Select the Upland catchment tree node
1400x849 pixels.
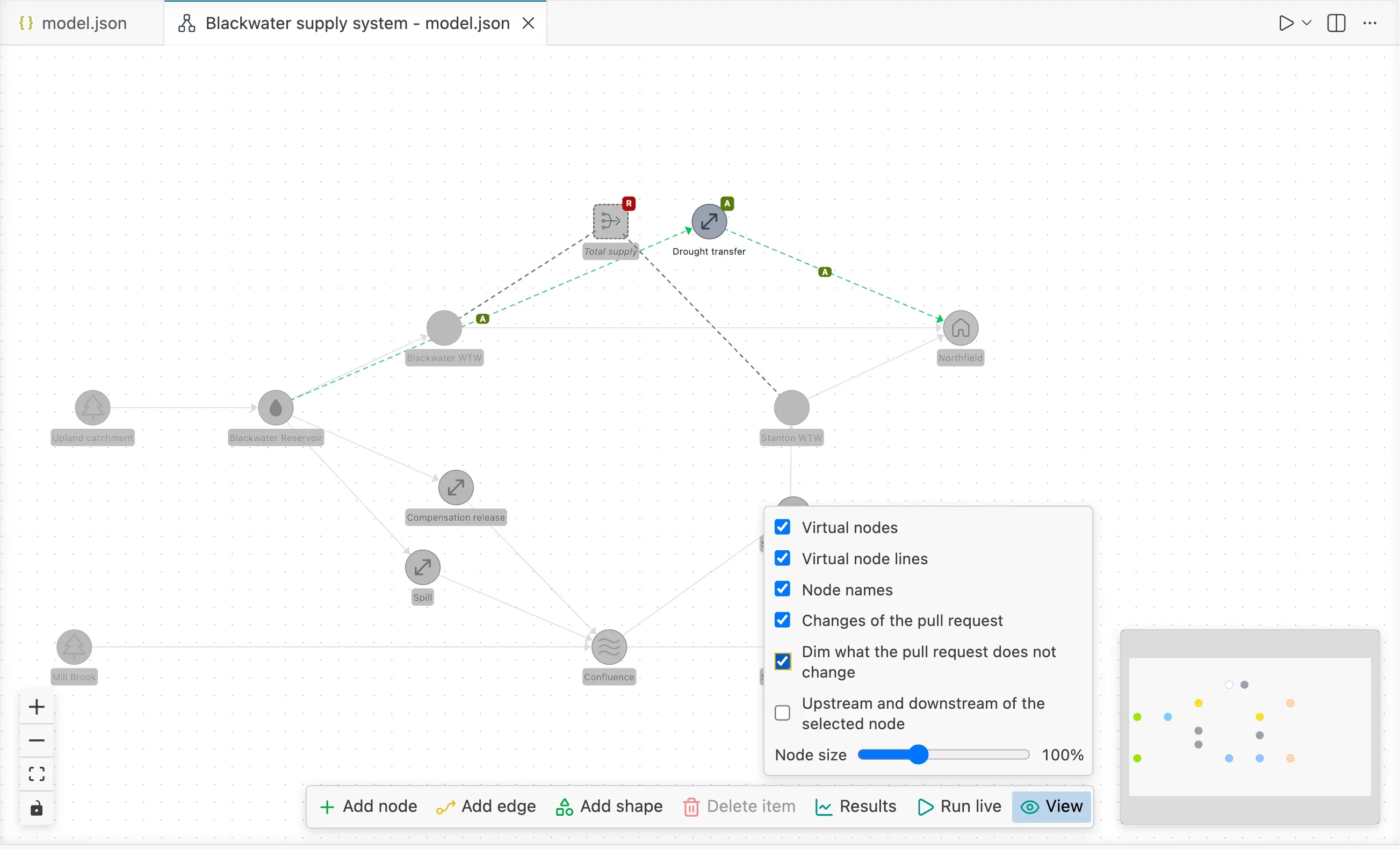click(x=92, y=407)
